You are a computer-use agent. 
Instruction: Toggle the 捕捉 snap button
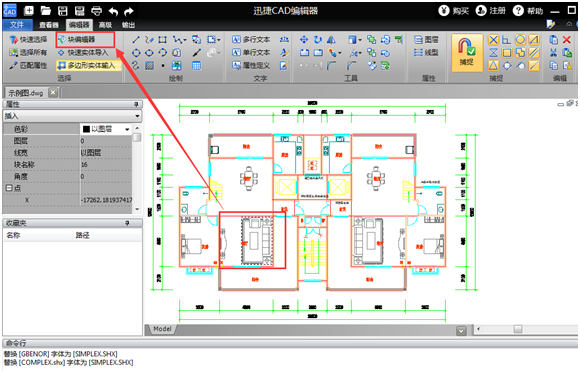467,53
